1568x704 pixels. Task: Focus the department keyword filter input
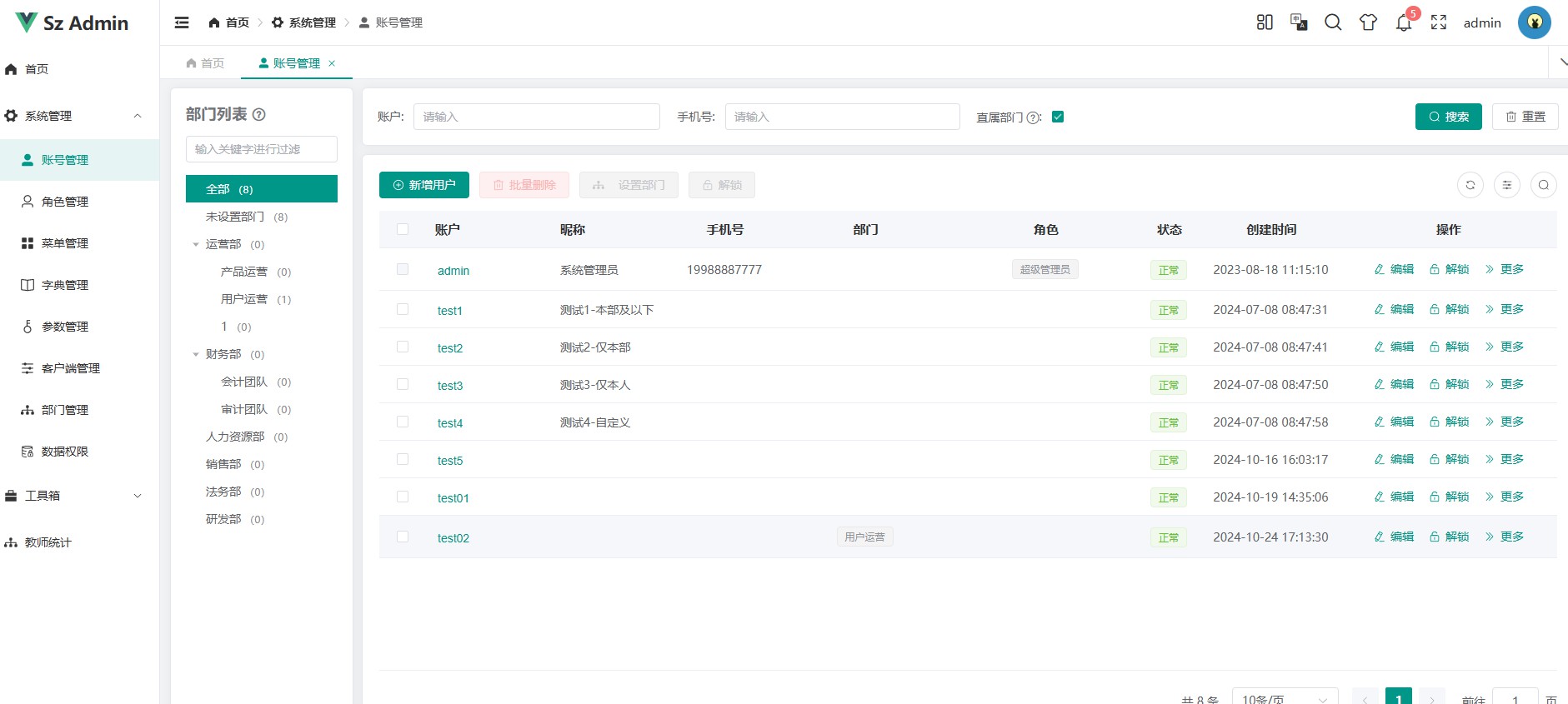(262, 149)
